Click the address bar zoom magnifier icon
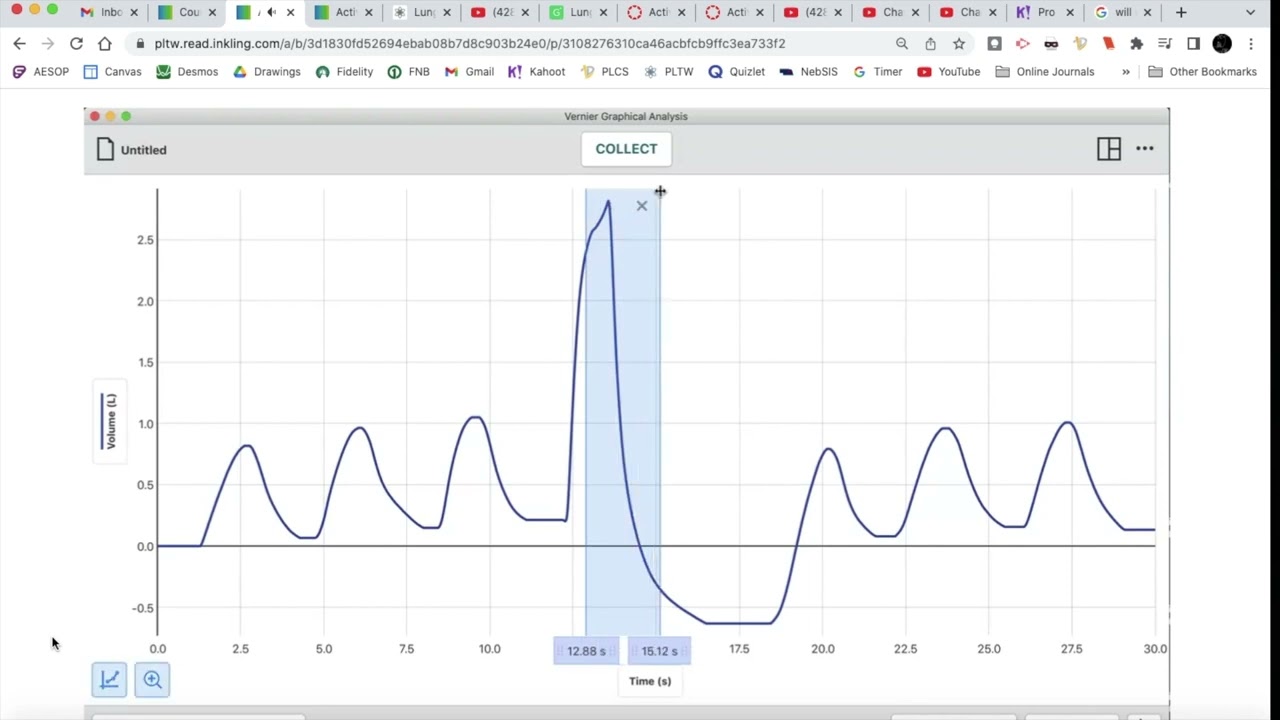The width and height of the screenshot is (1280, 720). [902, 44]
